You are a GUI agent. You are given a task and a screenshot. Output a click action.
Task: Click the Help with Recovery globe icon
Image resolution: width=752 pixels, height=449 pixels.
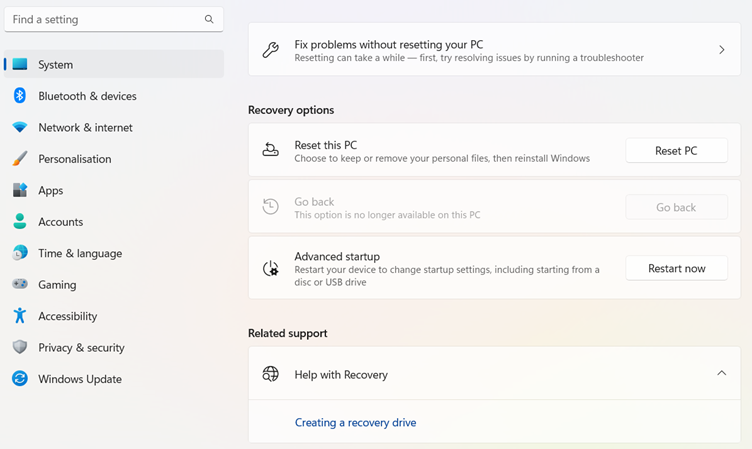[x=270, y=374]
